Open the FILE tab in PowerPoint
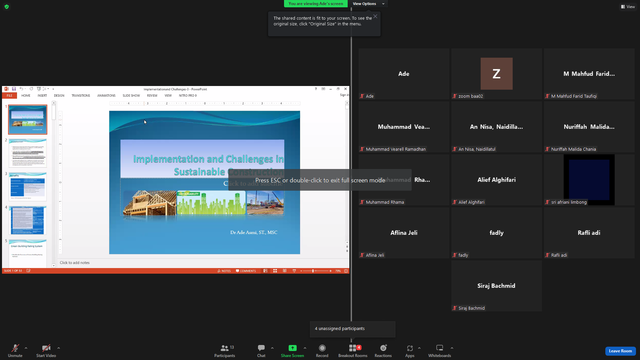 point(9,96)
